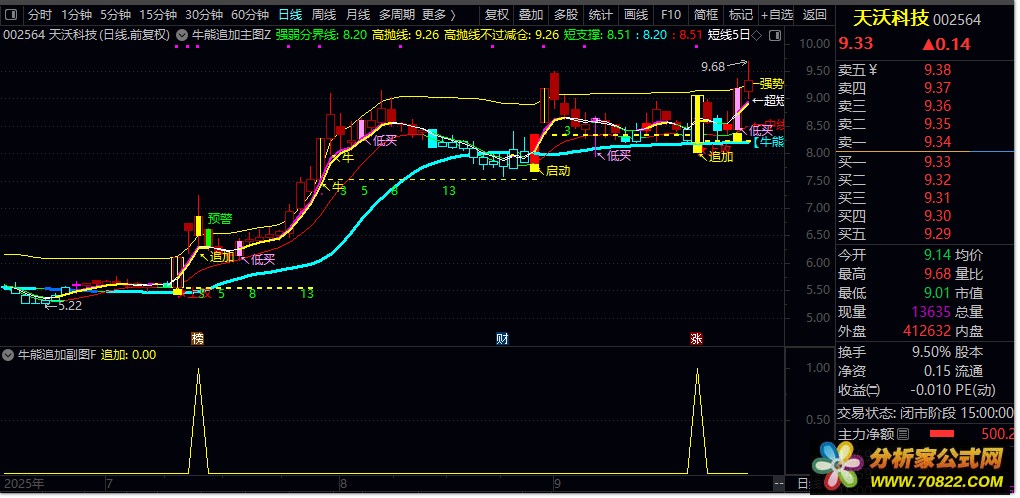Toggle 叠加 overlay comparison
The height and width of the screenshot is (498, 1020).
(x=531, y=15)
